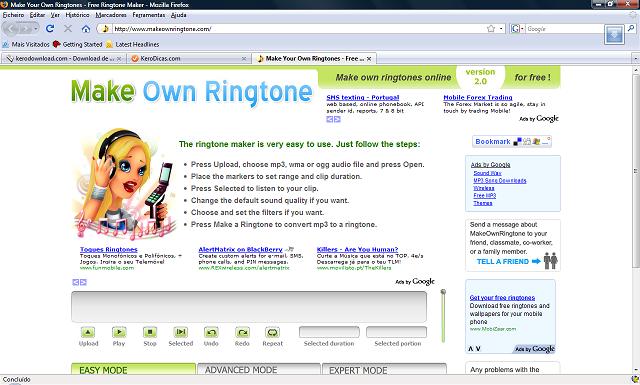Click the Redo icon
Image resolution: width=640 pixels, height=385 pixels.
242,332
